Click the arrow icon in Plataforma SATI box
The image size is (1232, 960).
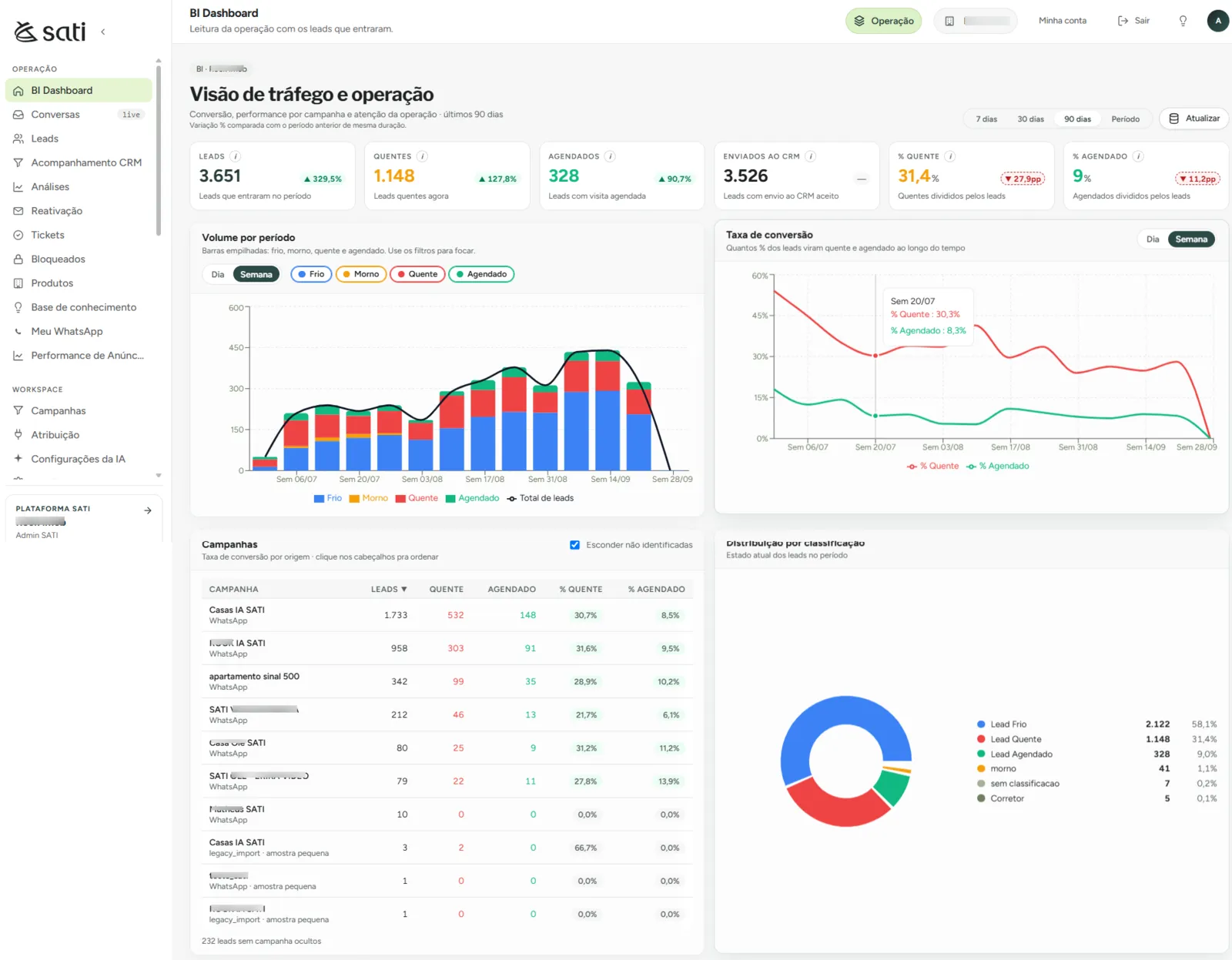[x=148, y=510]
